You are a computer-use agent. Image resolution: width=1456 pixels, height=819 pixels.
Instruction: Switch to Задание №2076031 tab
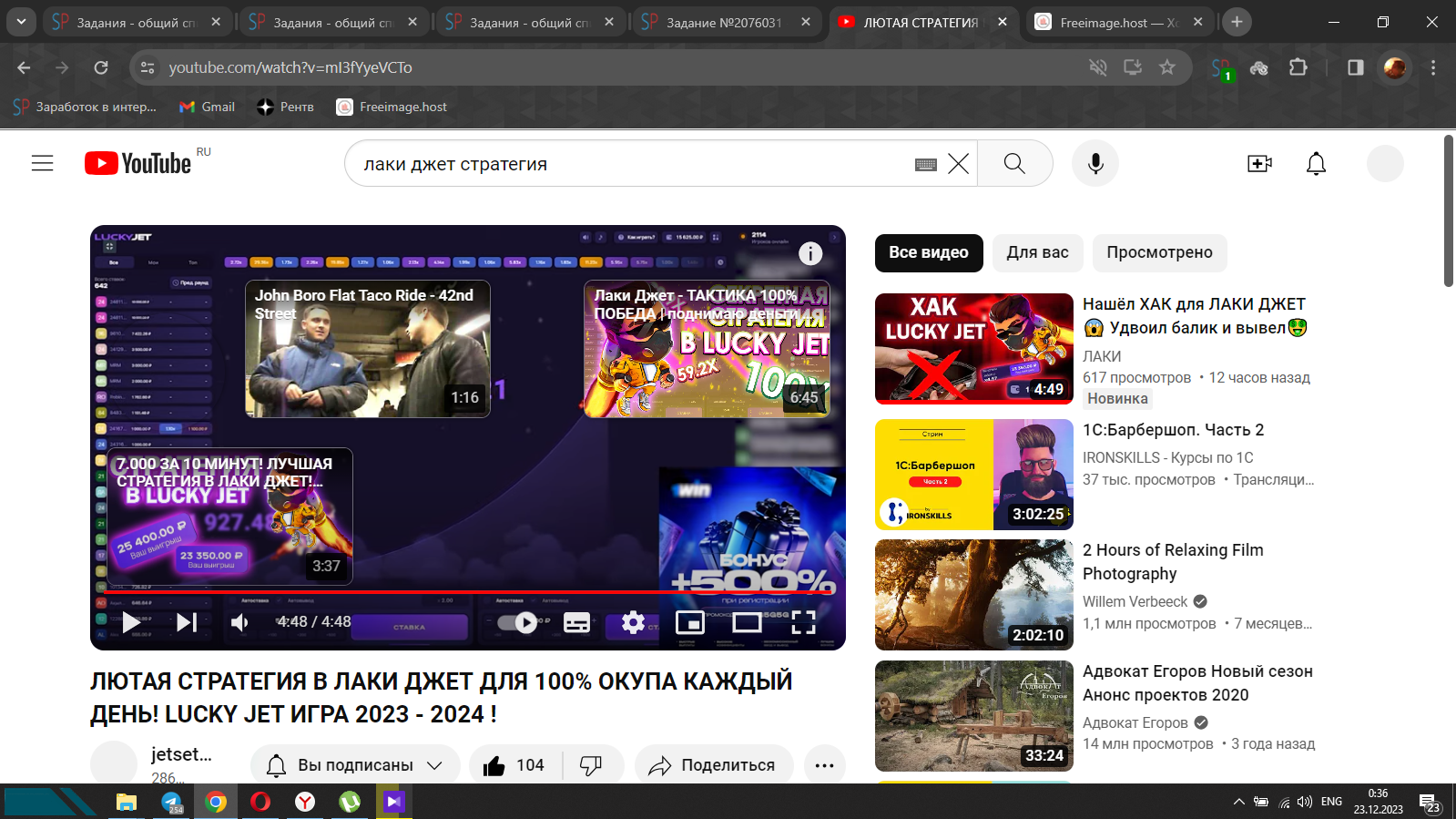(726, 22)
